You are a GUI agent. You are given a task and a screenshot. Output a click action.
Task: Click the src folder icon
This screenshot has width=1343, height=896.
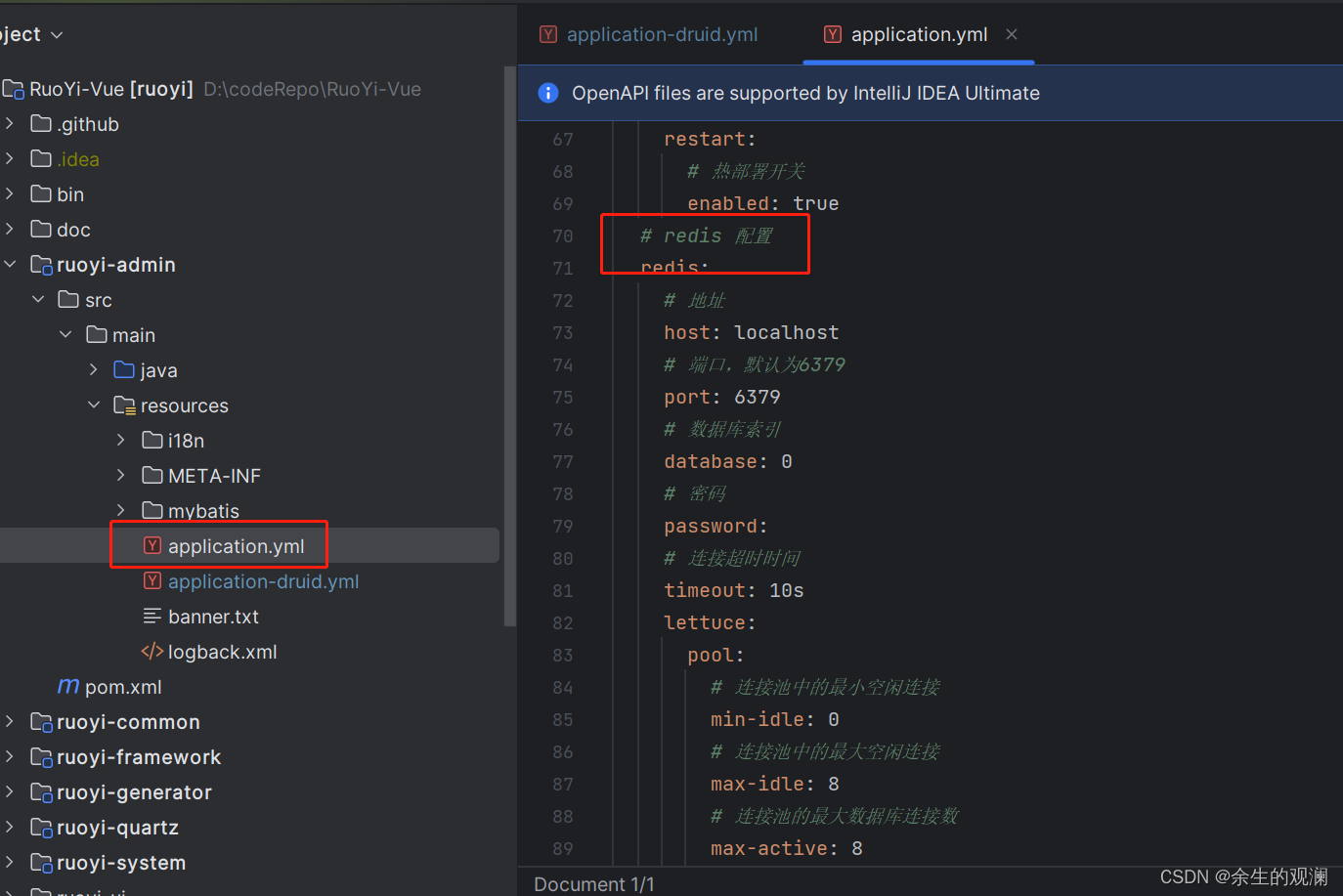click(68, 300)
